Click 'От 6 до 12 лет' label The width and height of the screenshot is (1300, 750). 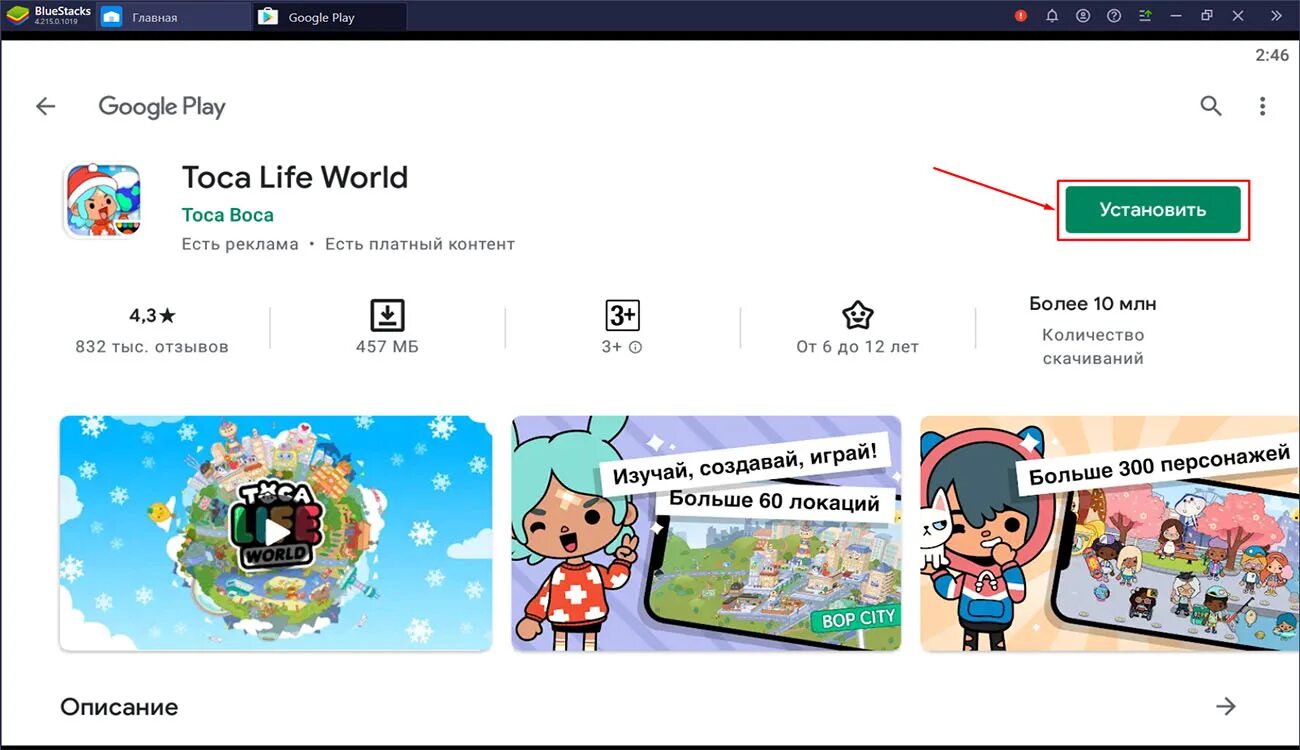click(x=857, y=347)
